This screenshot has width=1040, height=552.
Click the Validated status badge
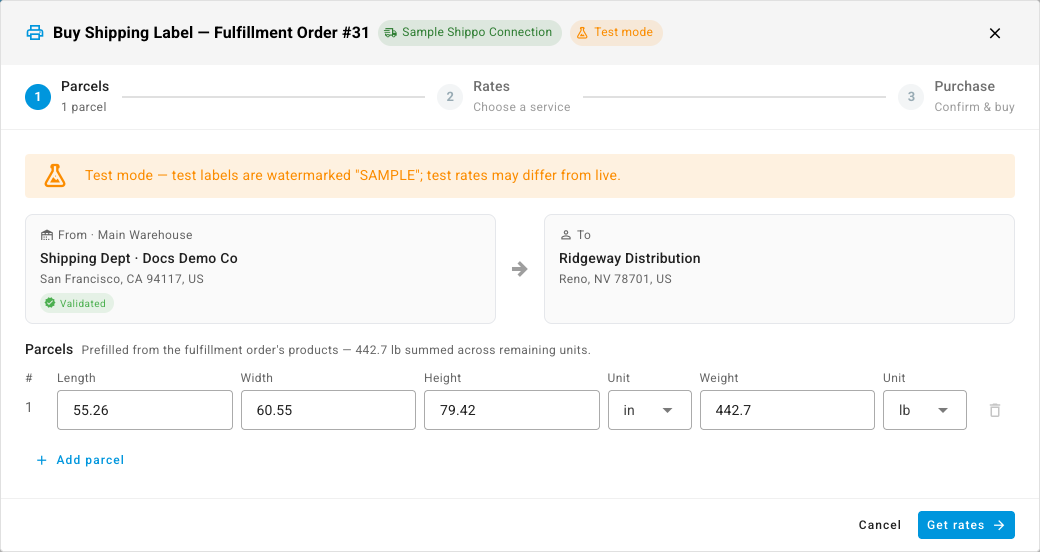click(x=77, y=303)
